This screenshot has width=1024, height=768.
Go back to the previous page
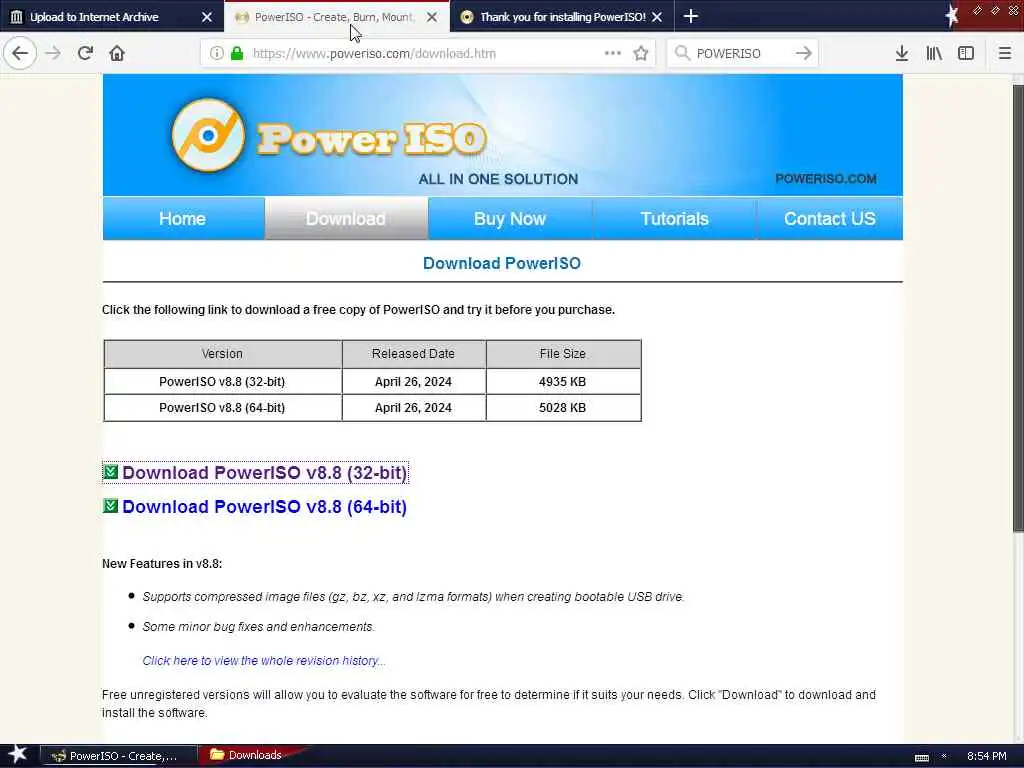click(20, 54)
